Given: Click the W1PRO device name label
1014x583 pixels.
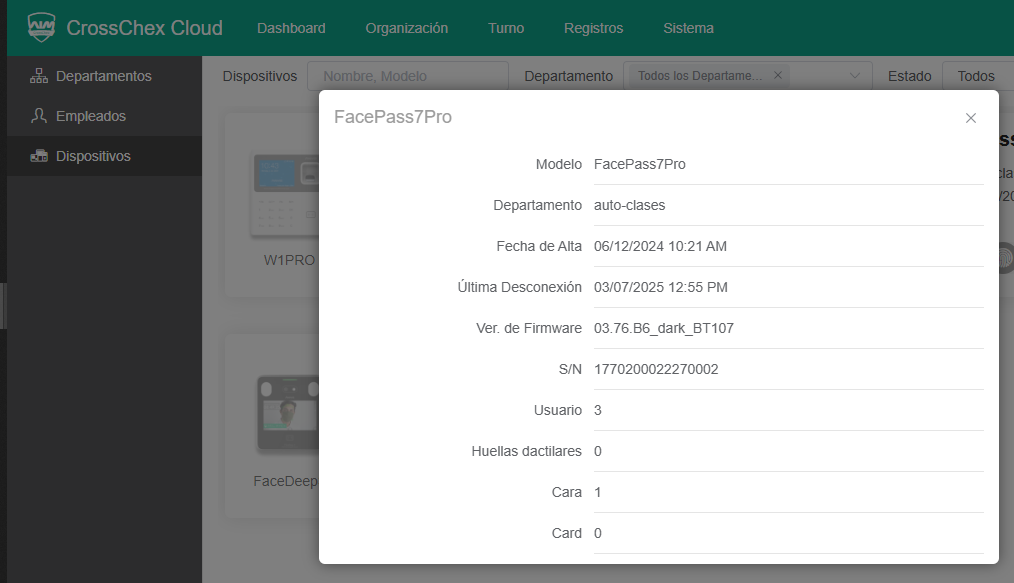Looking at the screenshot, I should (x=289, y=260).
